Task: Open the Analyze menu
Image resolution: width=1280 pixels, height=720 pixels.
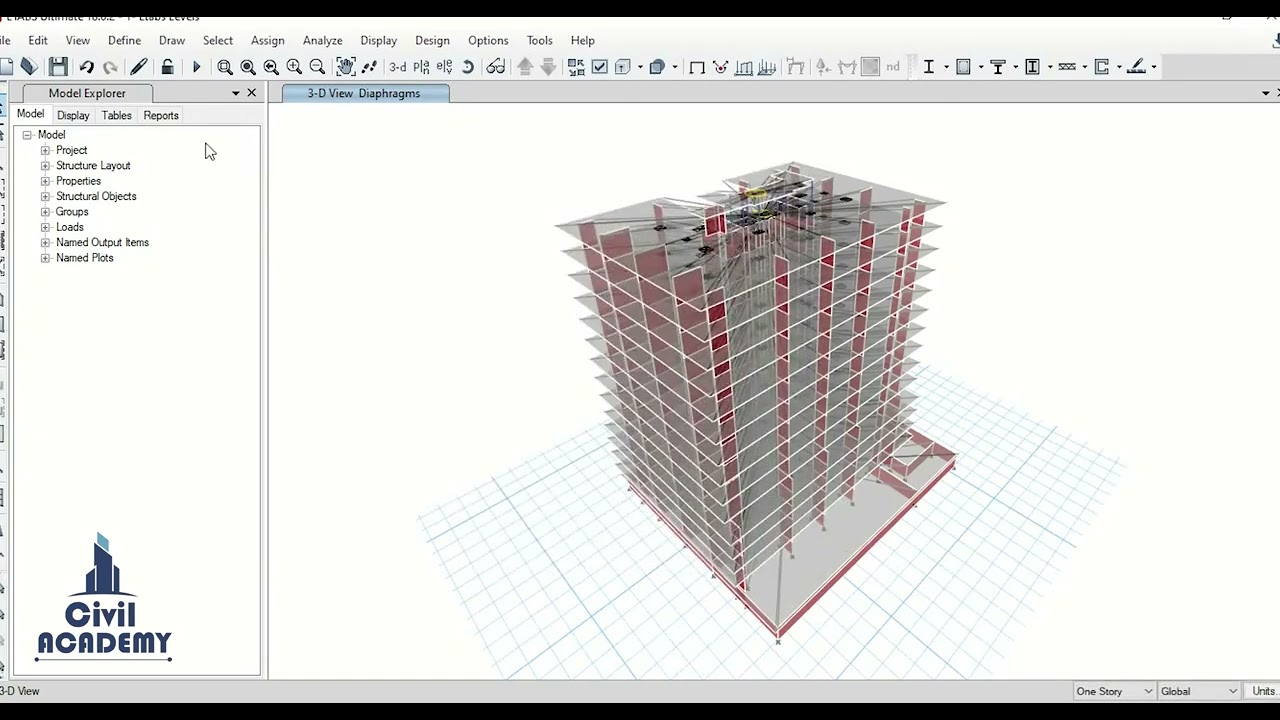Action: click(x=322, y=40)
